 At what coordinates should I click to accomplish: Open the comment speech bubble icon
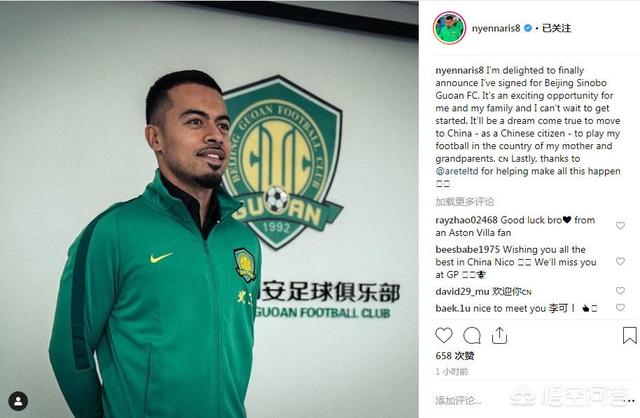pyautogui.click(x=472, y=336)
